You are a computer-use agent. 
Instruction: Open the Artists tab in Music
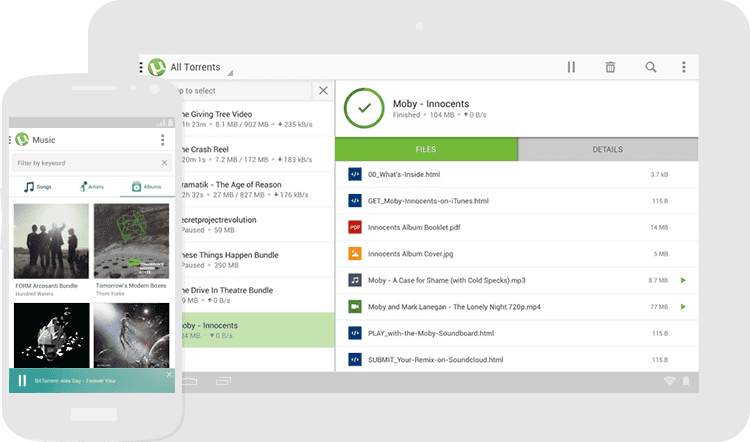[x=92, y=187]
